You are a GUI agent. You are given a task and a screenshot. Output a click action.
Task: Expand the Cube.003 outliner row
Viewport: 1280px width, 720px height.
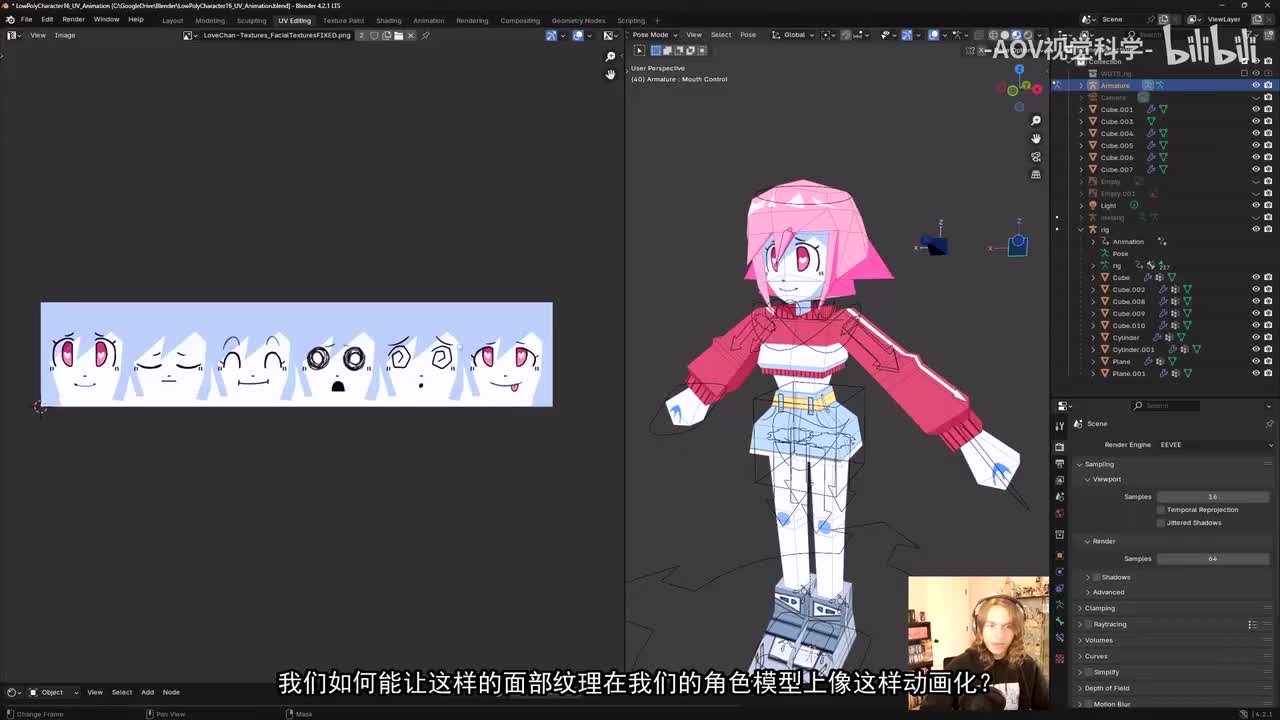pyautogui.click(x=1081, y=121)
